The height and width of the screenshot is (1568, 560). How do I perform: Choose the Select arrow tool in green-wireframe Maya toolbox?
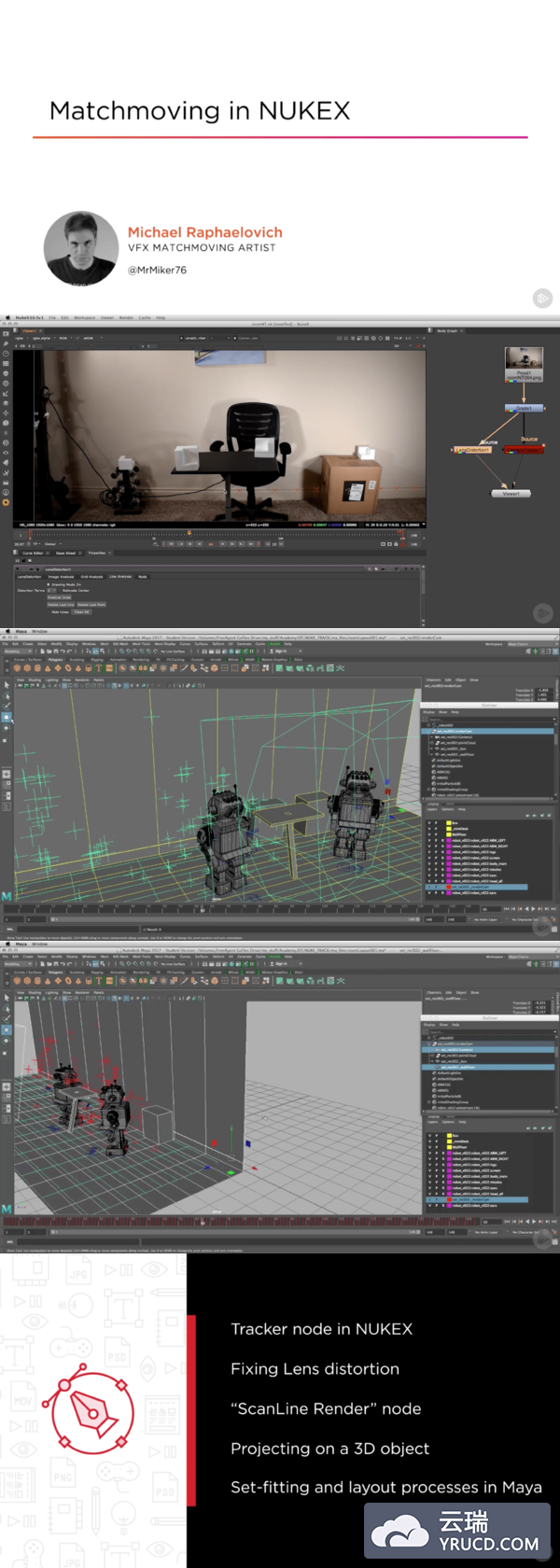point(7,685)
